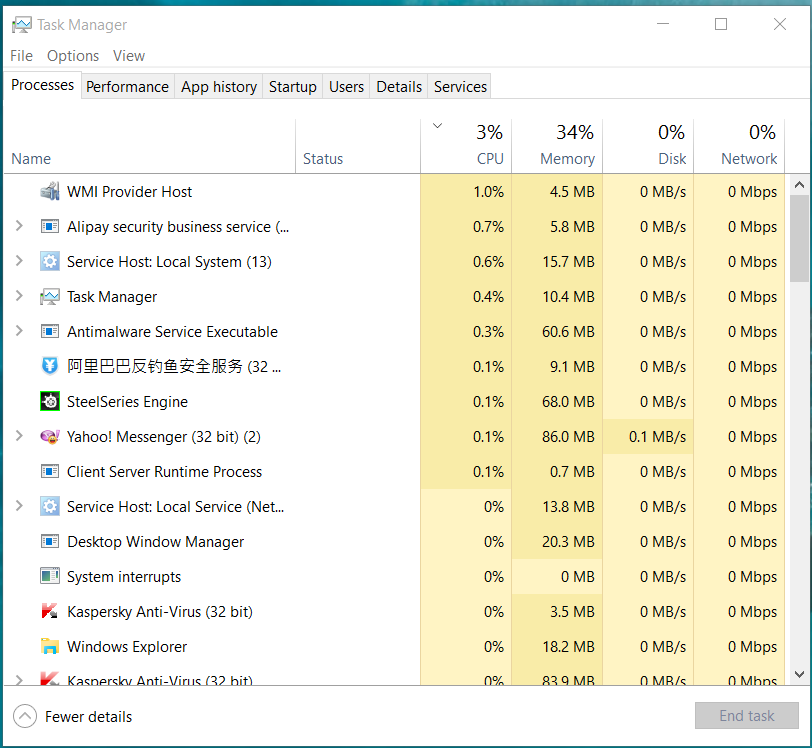This screenshot has height=748, width=812.
Task: Click the Service Host: Local System gear icon
Action: pos(50,262)
